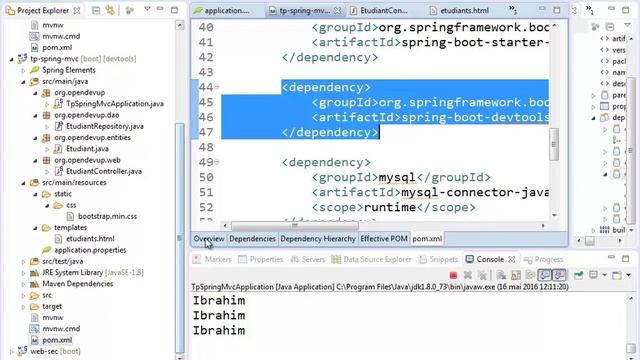Click Clear Console icon
Screen dimensions: 640x360
[x=501, y=275]
